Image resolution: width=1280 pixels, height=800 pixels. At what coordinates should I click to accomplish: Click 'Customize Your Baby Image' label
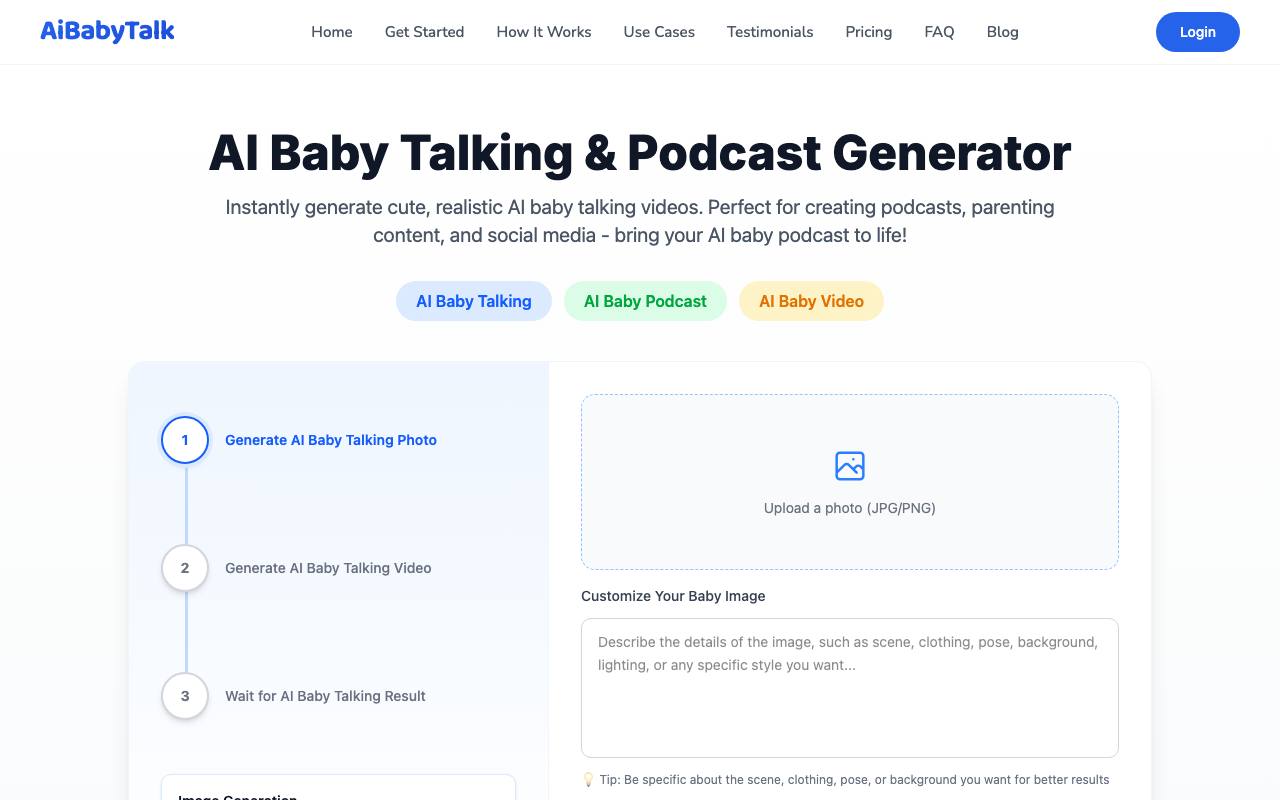point(673,596)
